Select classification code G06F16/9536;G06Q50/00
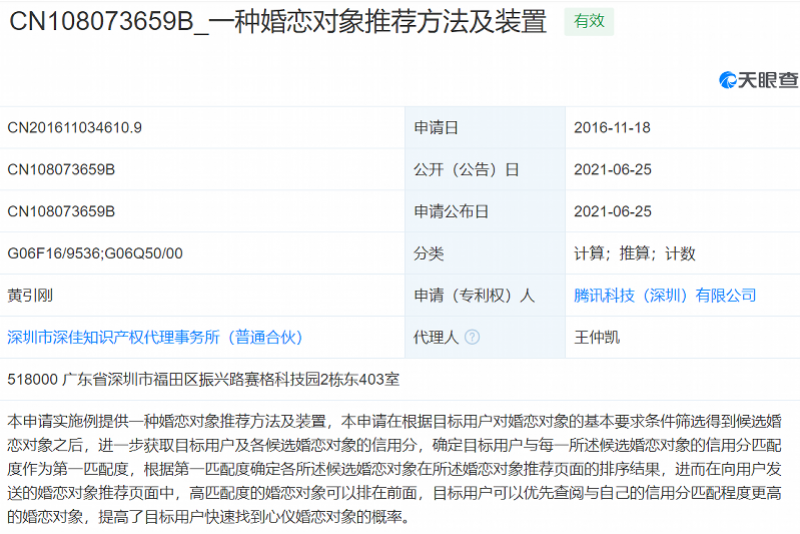 coord(95,253)
